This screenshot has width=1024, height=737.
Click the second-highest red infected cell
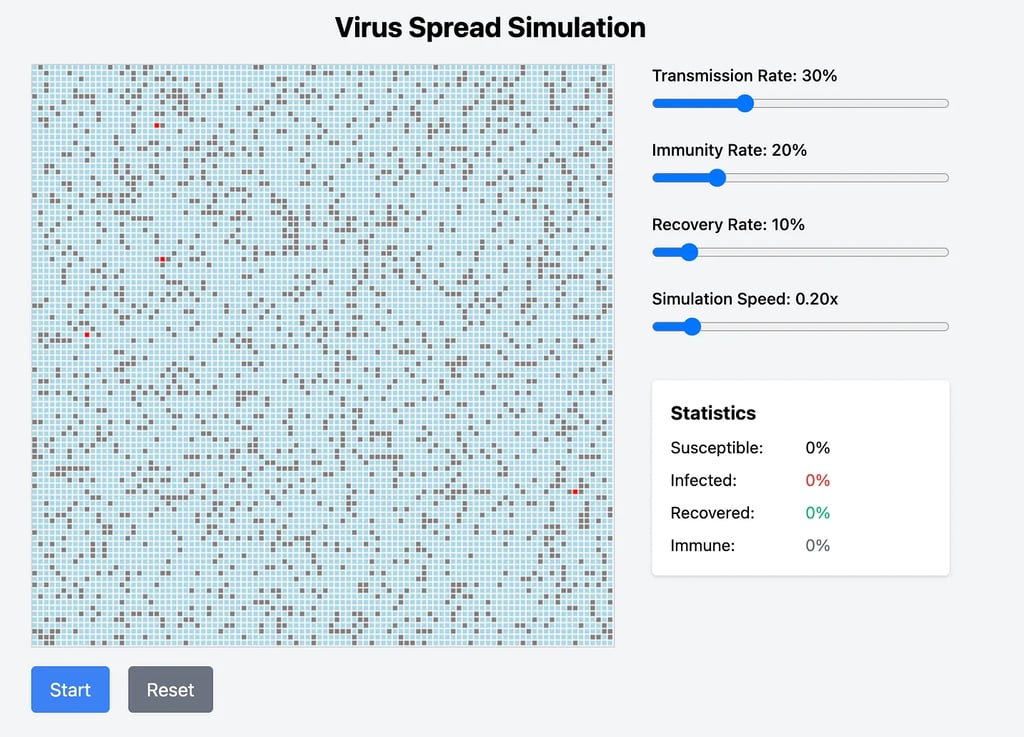coord(162,260)
